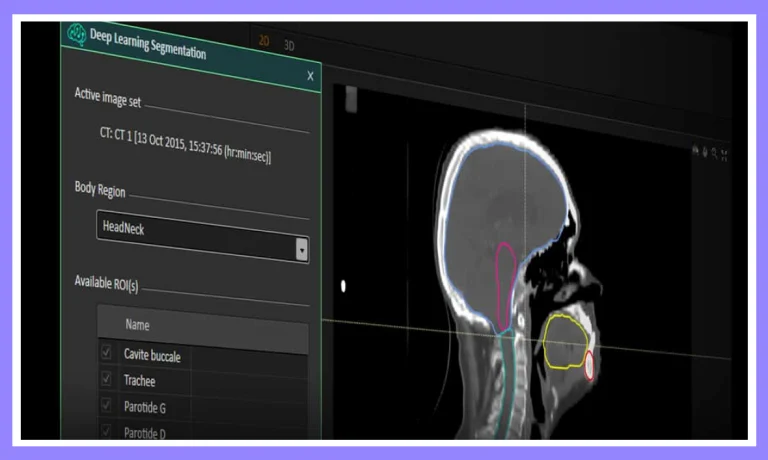Click the cyan spinal canal contour

pos(507,385)
